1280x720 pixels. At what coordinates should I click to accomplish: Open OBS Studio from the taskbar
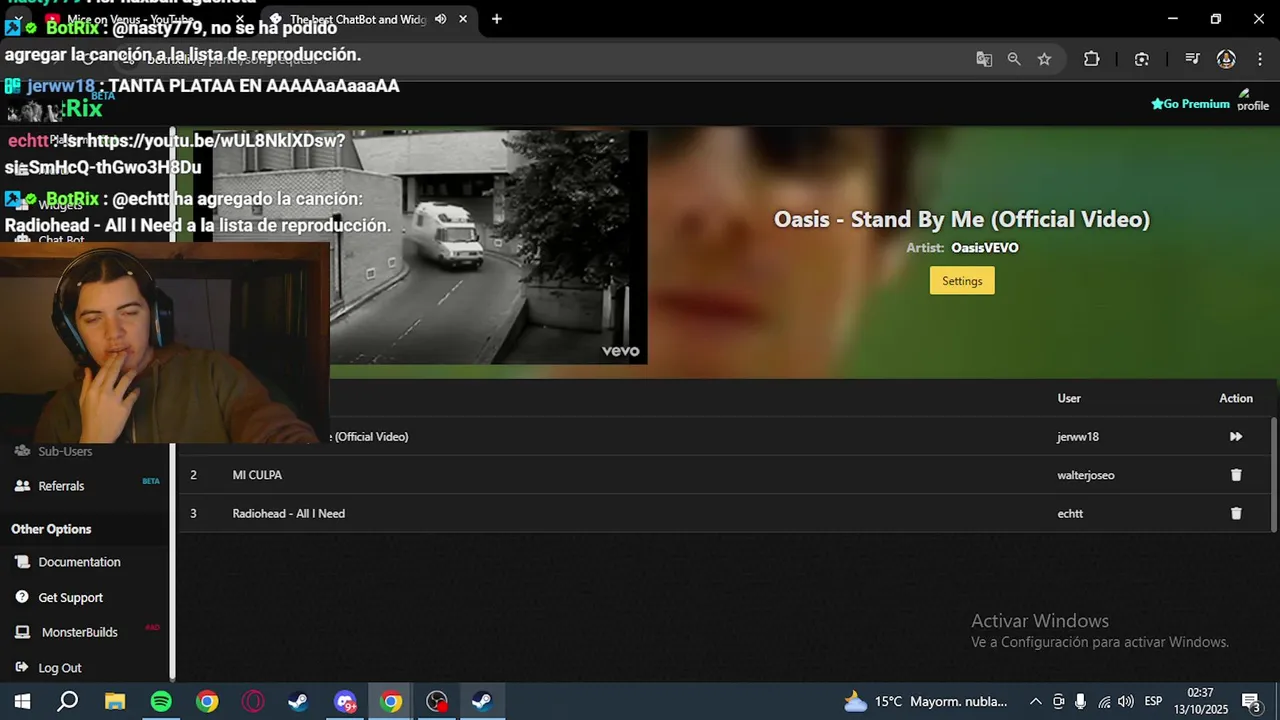(437, 702)
